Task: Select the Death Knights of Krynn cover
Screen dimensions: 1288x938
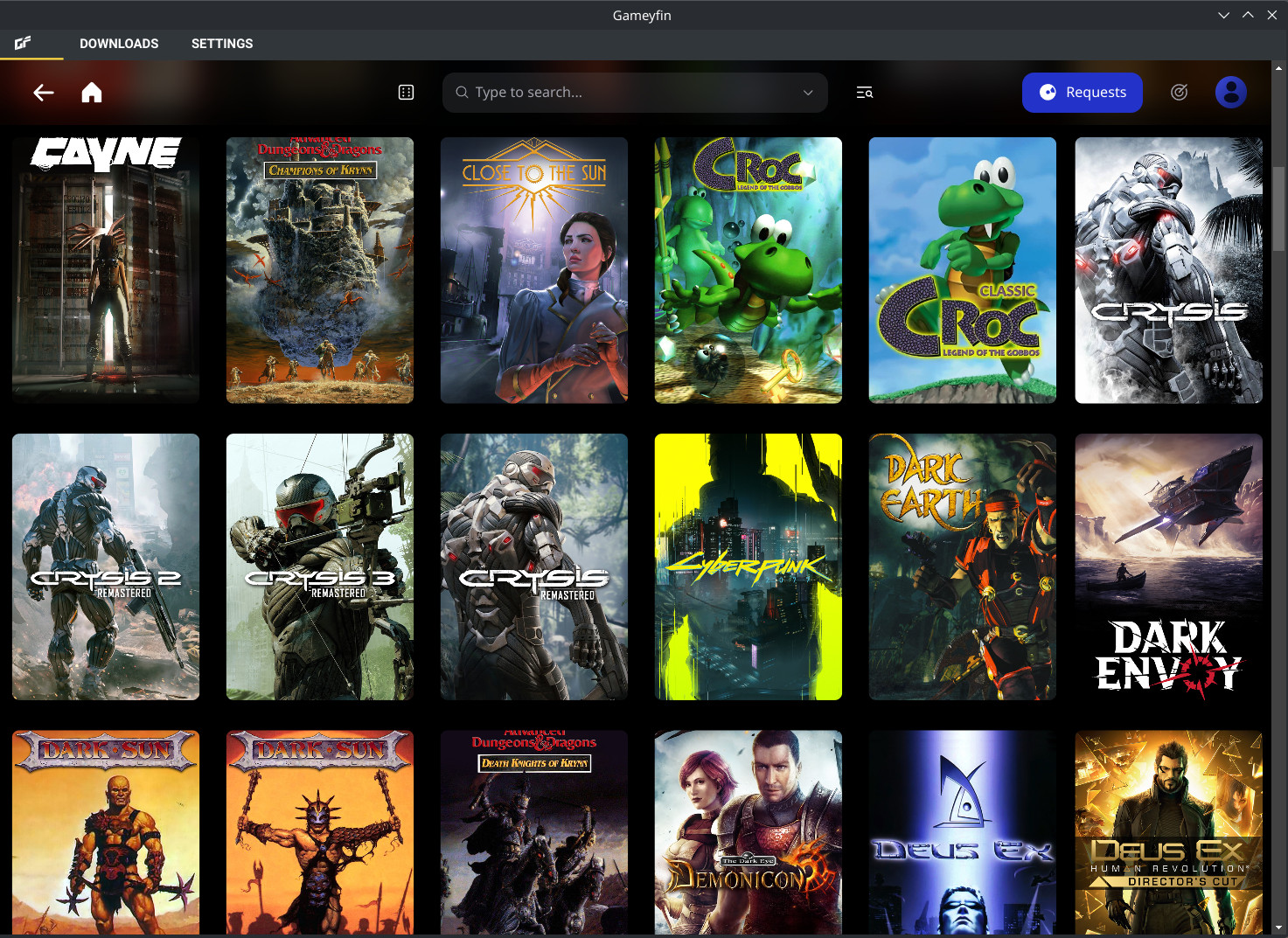Action: click(x=534, y=832)
